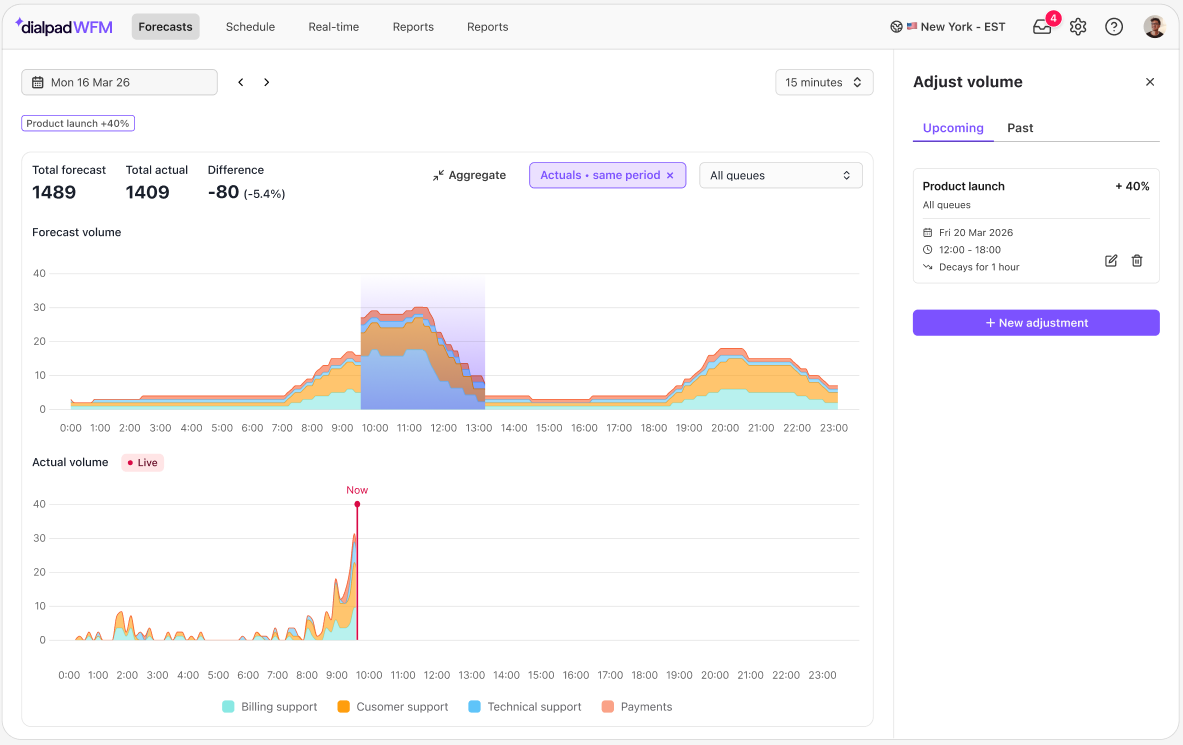Go to the Real-time tab
The width and height of the screenshot is (1183, 745).
333,27
